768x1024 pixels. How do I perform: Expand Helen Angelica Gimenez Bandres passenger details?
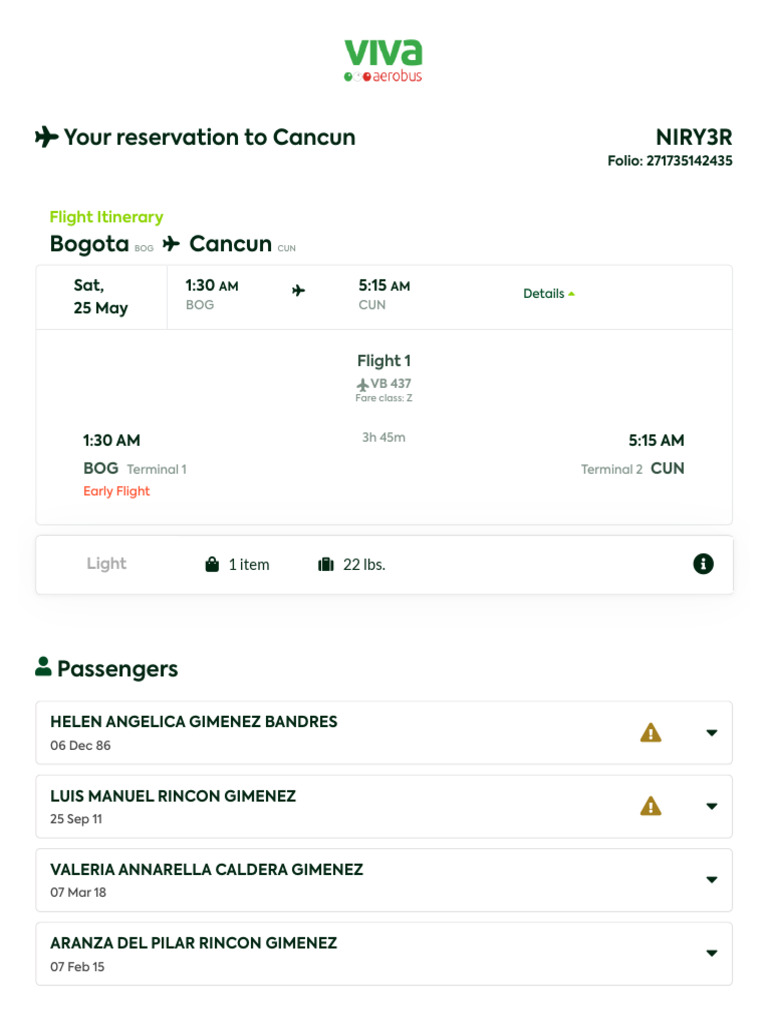click(711, 733)
